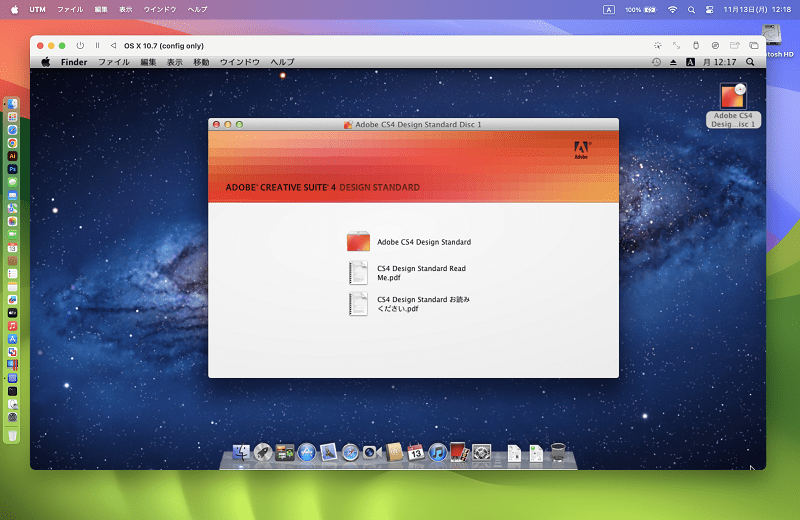This screenshot has height=520, width=800.
Task: Open the UTM disc drive image menu
Action: click(715, 45)
